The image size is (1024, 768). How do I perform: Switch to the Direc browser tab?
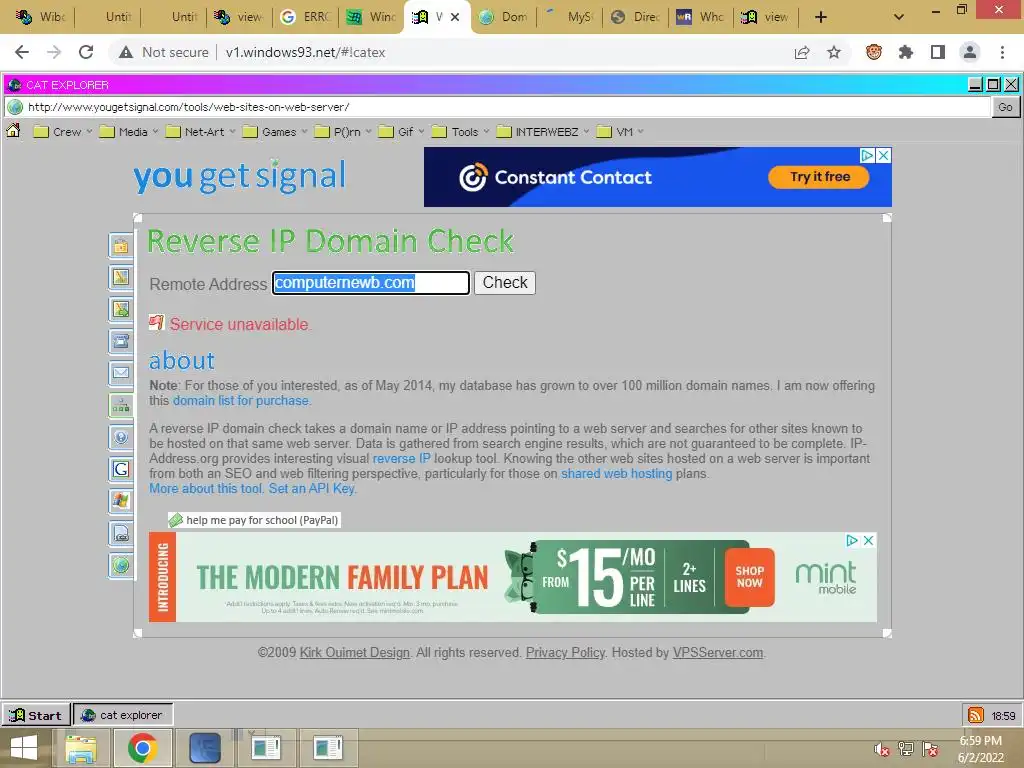[x=635, y=17]
